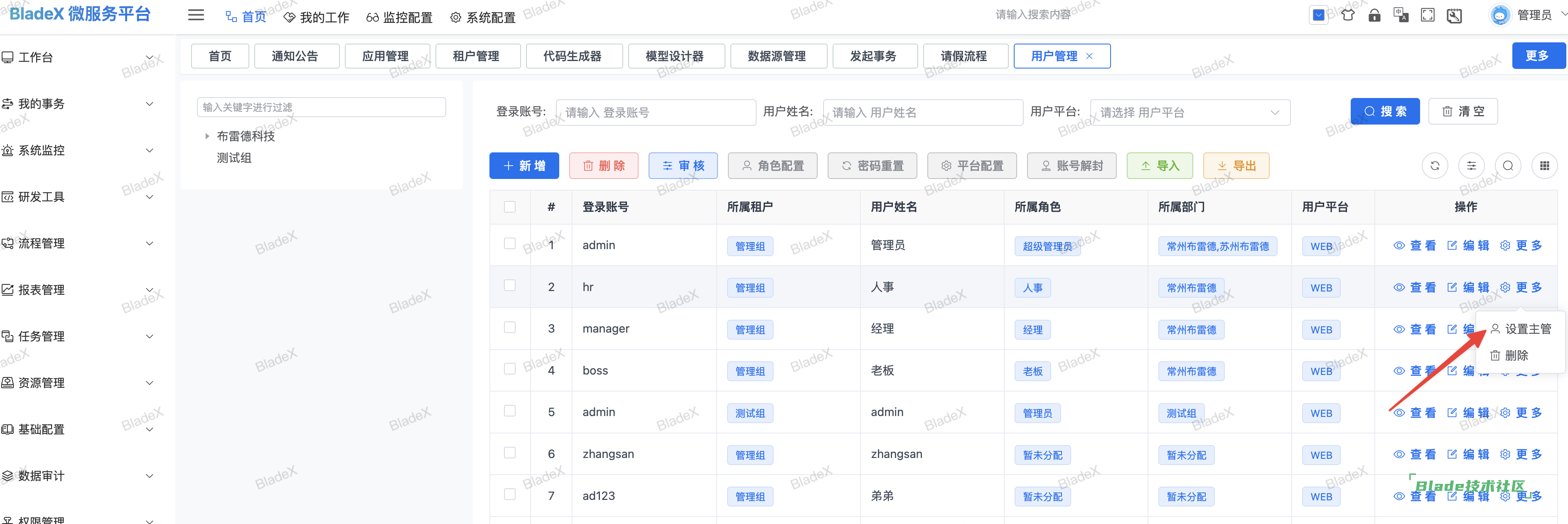Click the round table search toggle icon
This screenshot has width=1568, height=524.
coord(1508,166)
